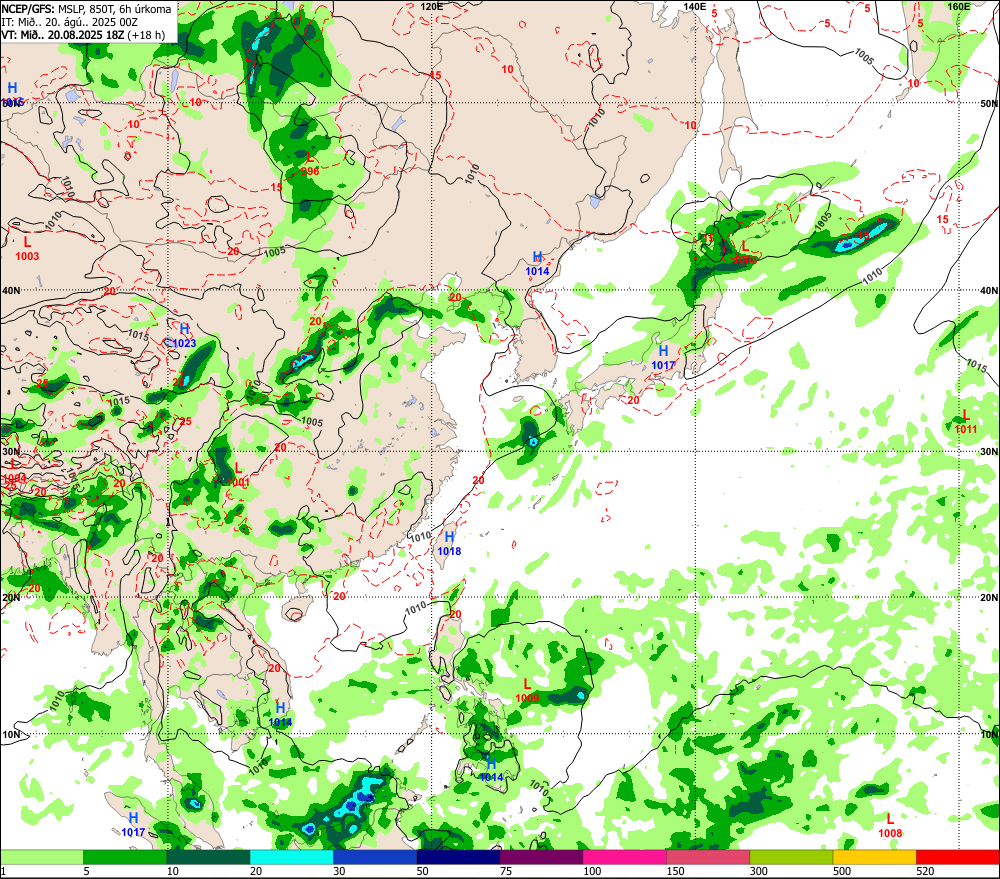This screenshot has width=1000, height=879.
Task: Click the medium green 5–10 legend swatch
Action: tap(125, 857)
